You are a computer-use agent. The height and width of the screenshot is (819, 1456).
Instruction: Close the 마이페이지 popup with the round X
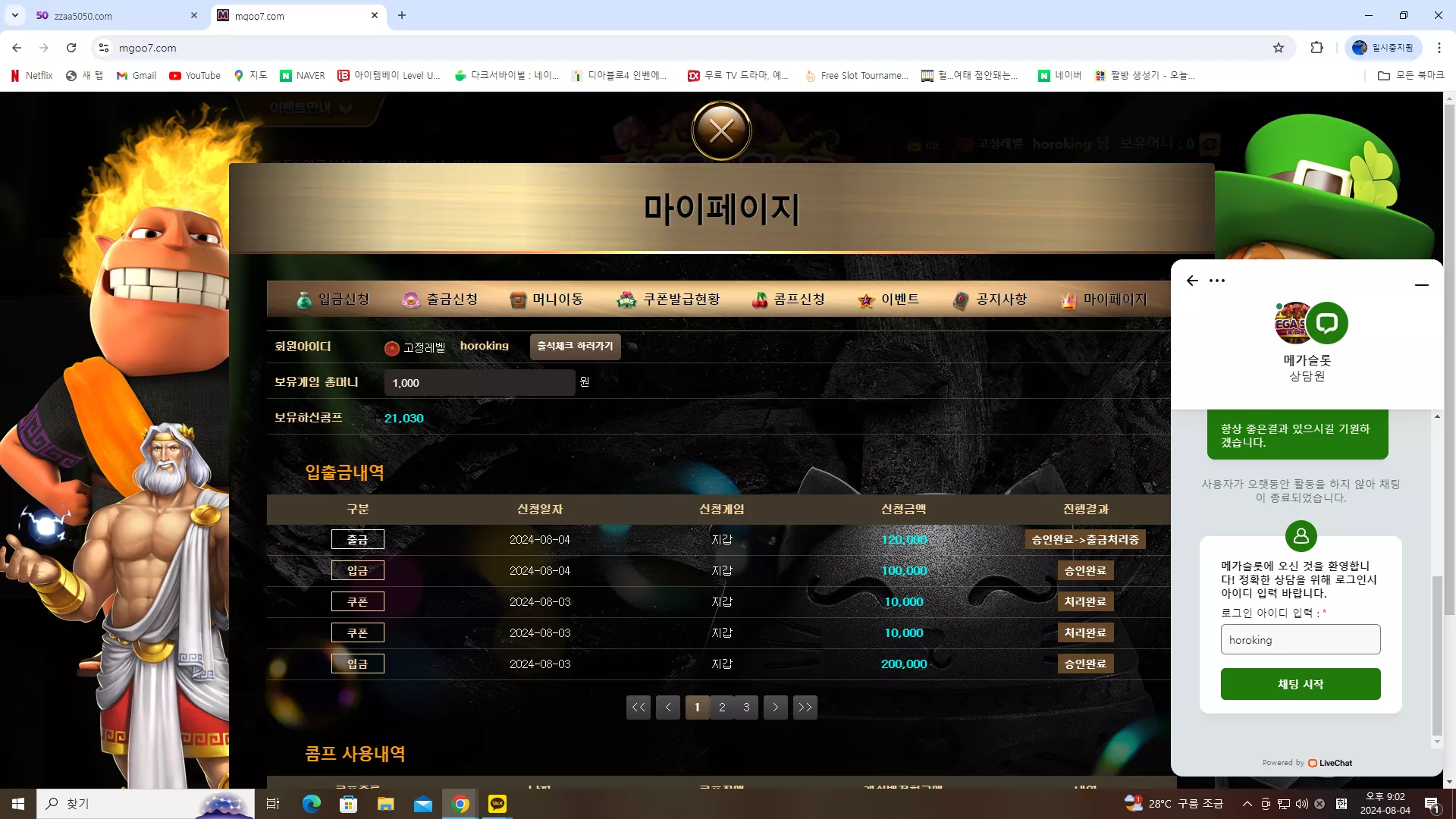(721, 131)
